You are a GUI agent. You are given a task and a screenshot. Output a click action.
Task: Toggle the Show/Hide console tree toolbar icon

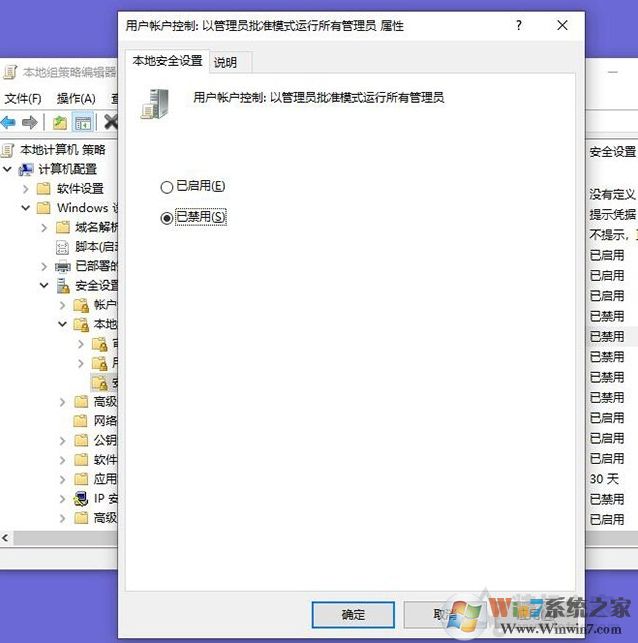tap(83, 122)
